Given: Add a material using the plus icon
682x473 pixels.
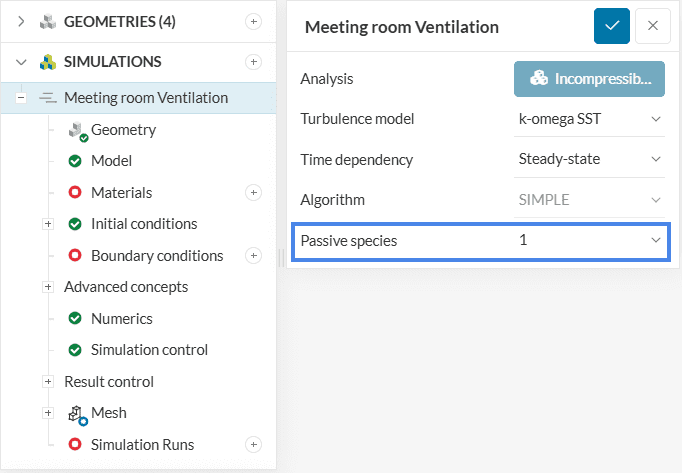Looking at the screenshot, I should pos(253,192).
